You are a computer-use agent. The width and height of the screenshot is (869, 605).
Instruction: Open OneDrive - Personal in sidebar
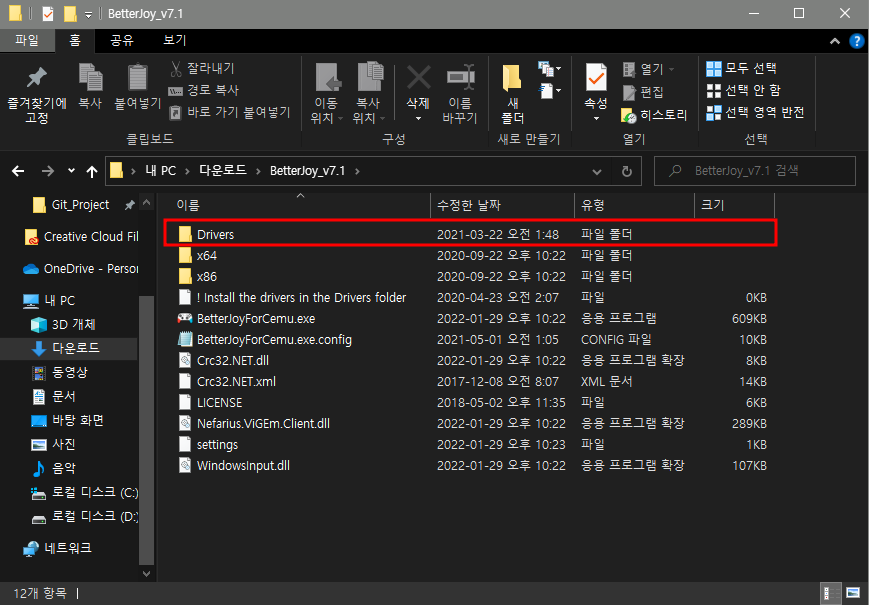tap(81, 269)
